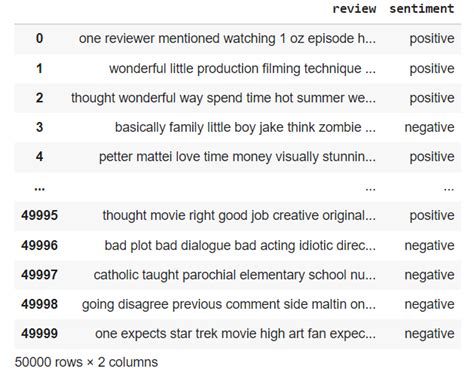Click row index 49999
Screen dimensions: 474x378
(39, 333)
